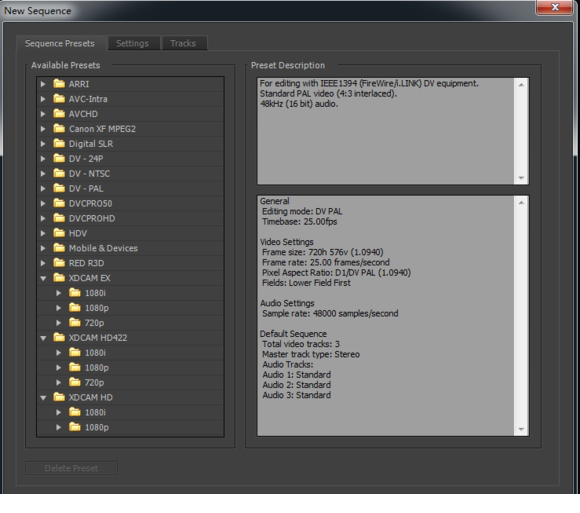Select 1080i label under XDCAM HD
Screen dimensions: 580x513
(x=95, y=412)
